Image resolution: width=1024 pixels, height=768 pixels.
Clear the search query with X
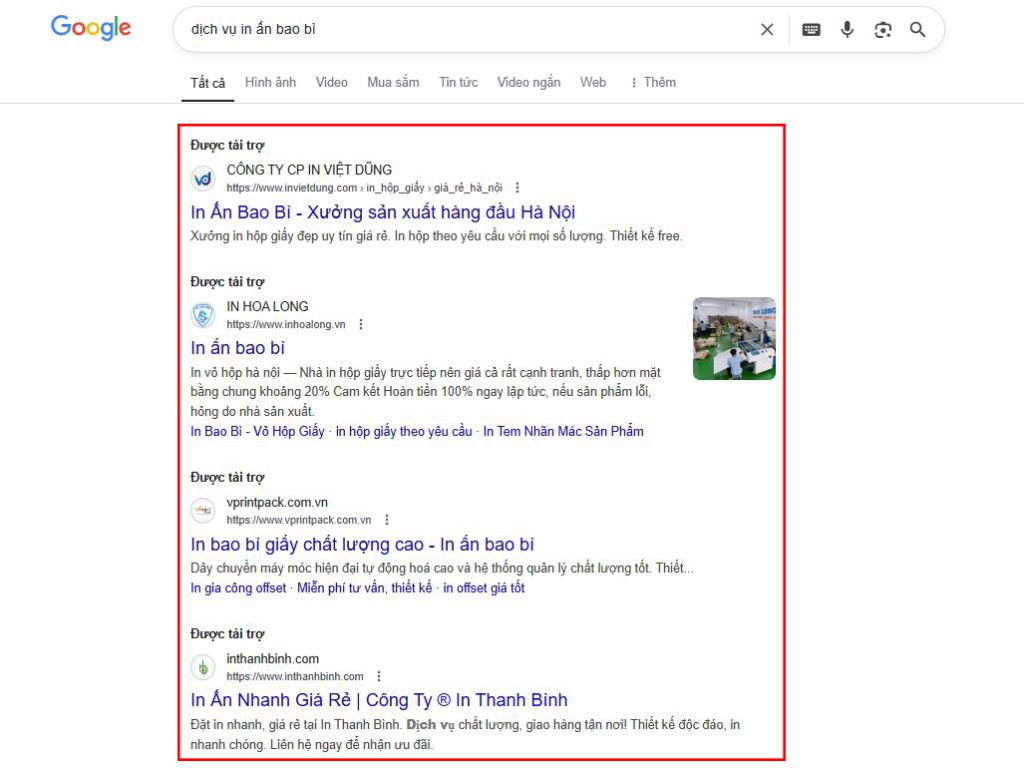tap(767, 29)
